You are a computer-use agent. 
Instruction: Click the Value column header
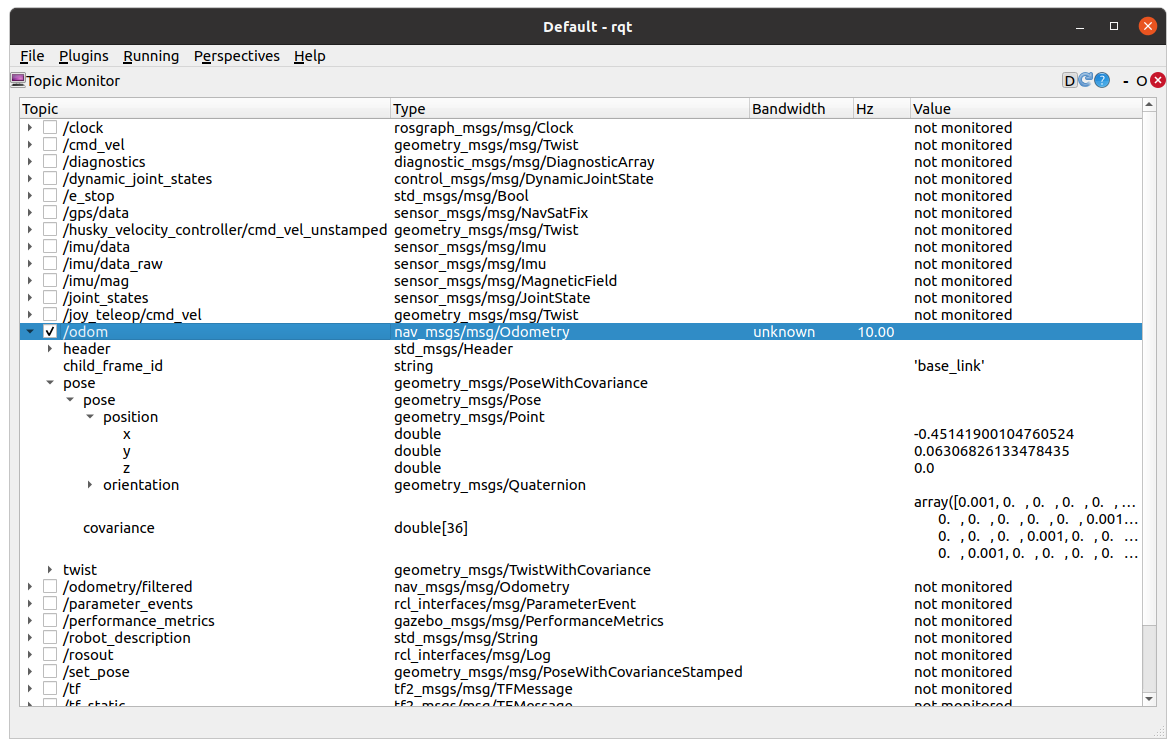1026,109
